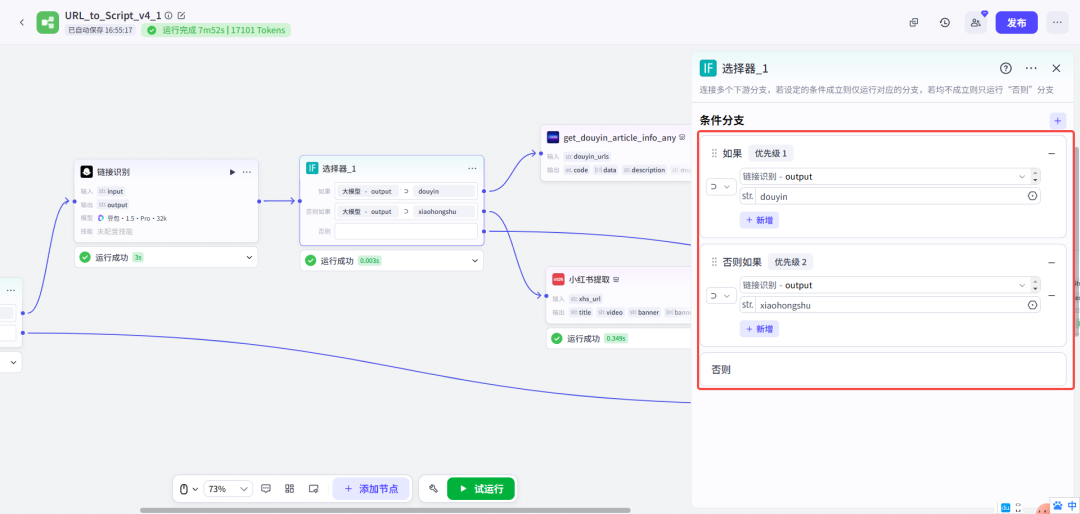Viewport: 1080px width, 514px height.
Task: Run the 链接识别 node with play icon
Action: tap(232, 172)
